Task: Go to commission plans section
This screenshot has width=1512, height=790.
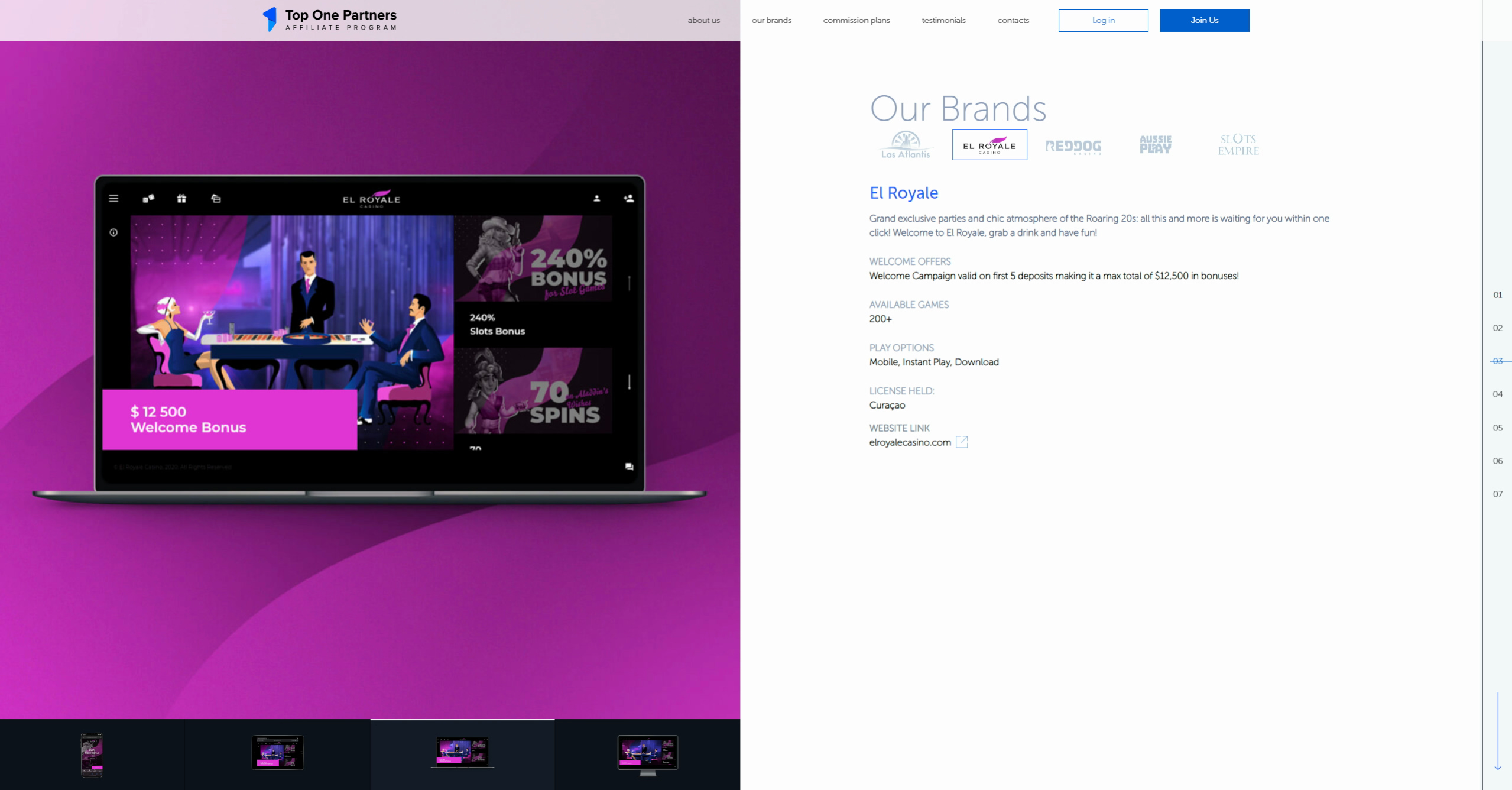Action: pos(856,20)
